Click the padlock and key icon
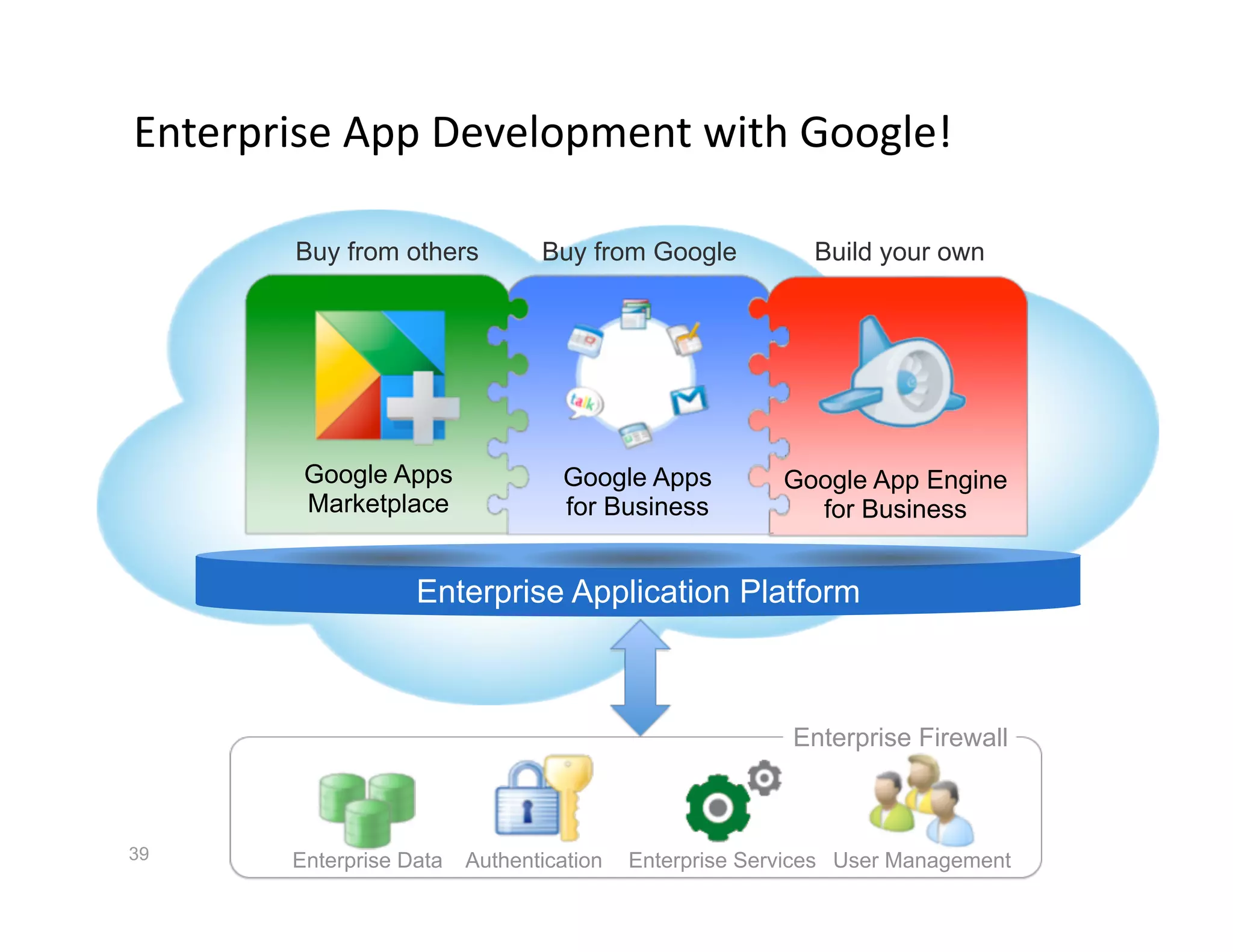 [x=544, y=797]
